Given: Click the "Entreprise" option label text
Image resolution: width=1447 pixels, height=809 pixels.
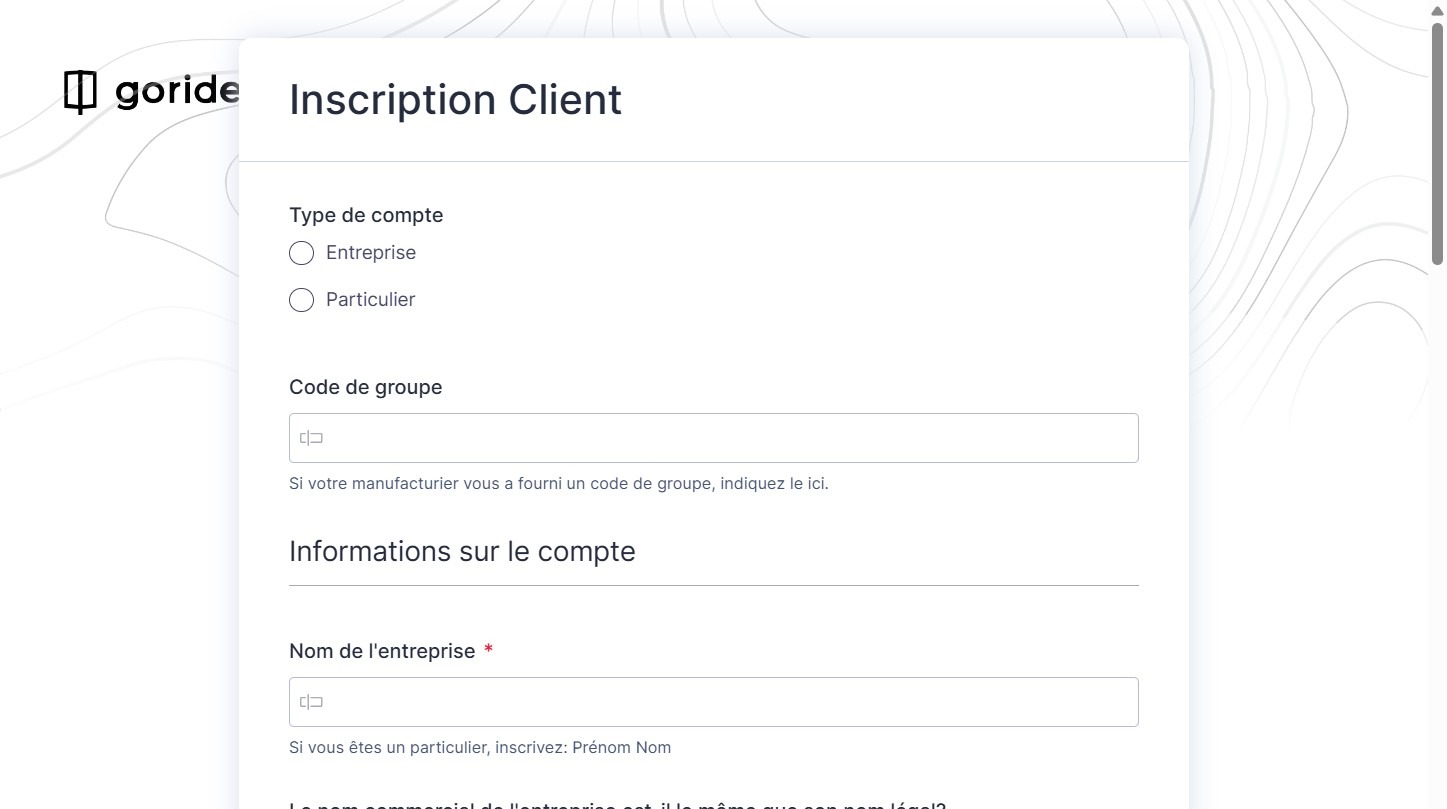Looking at the screenshot, I should (370, 253).
